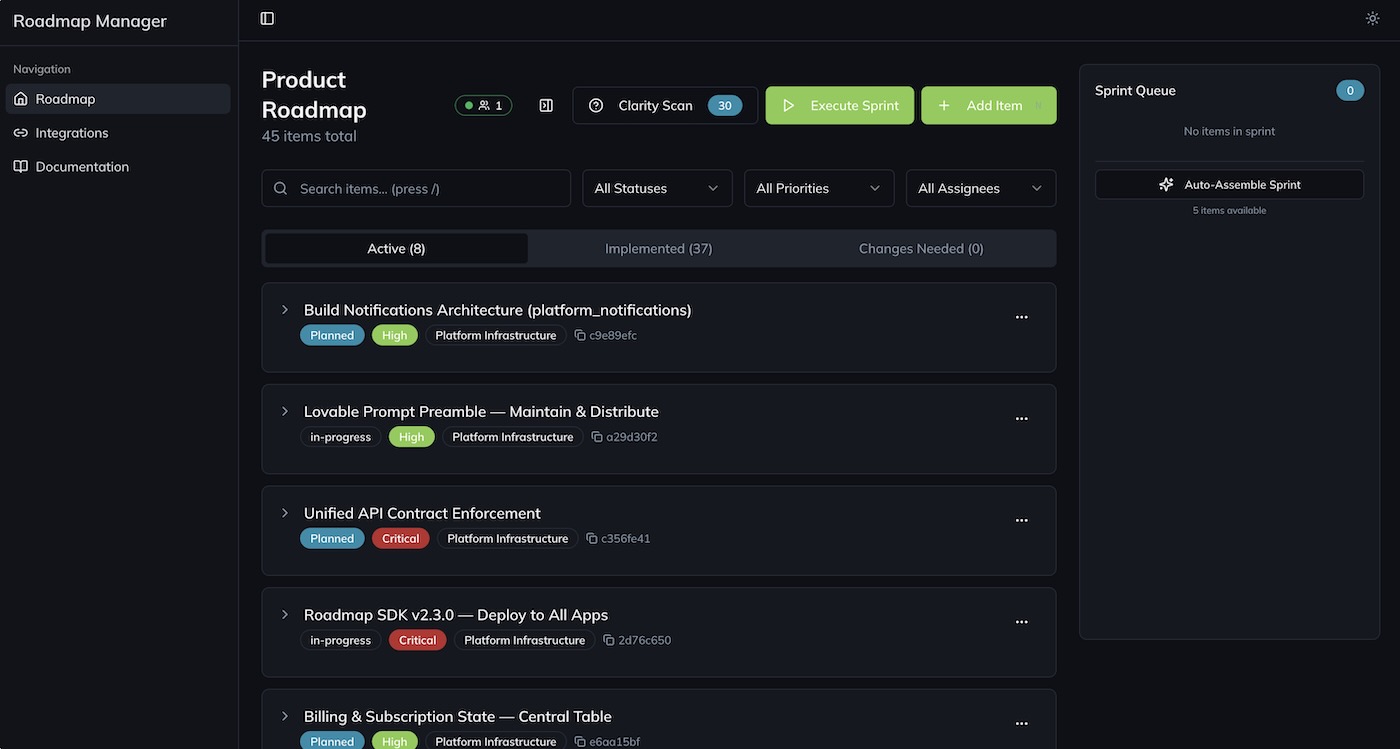Toggle the sprint queue panel icon
Screen dimensions: 1400x749
(x=546, y=105)
